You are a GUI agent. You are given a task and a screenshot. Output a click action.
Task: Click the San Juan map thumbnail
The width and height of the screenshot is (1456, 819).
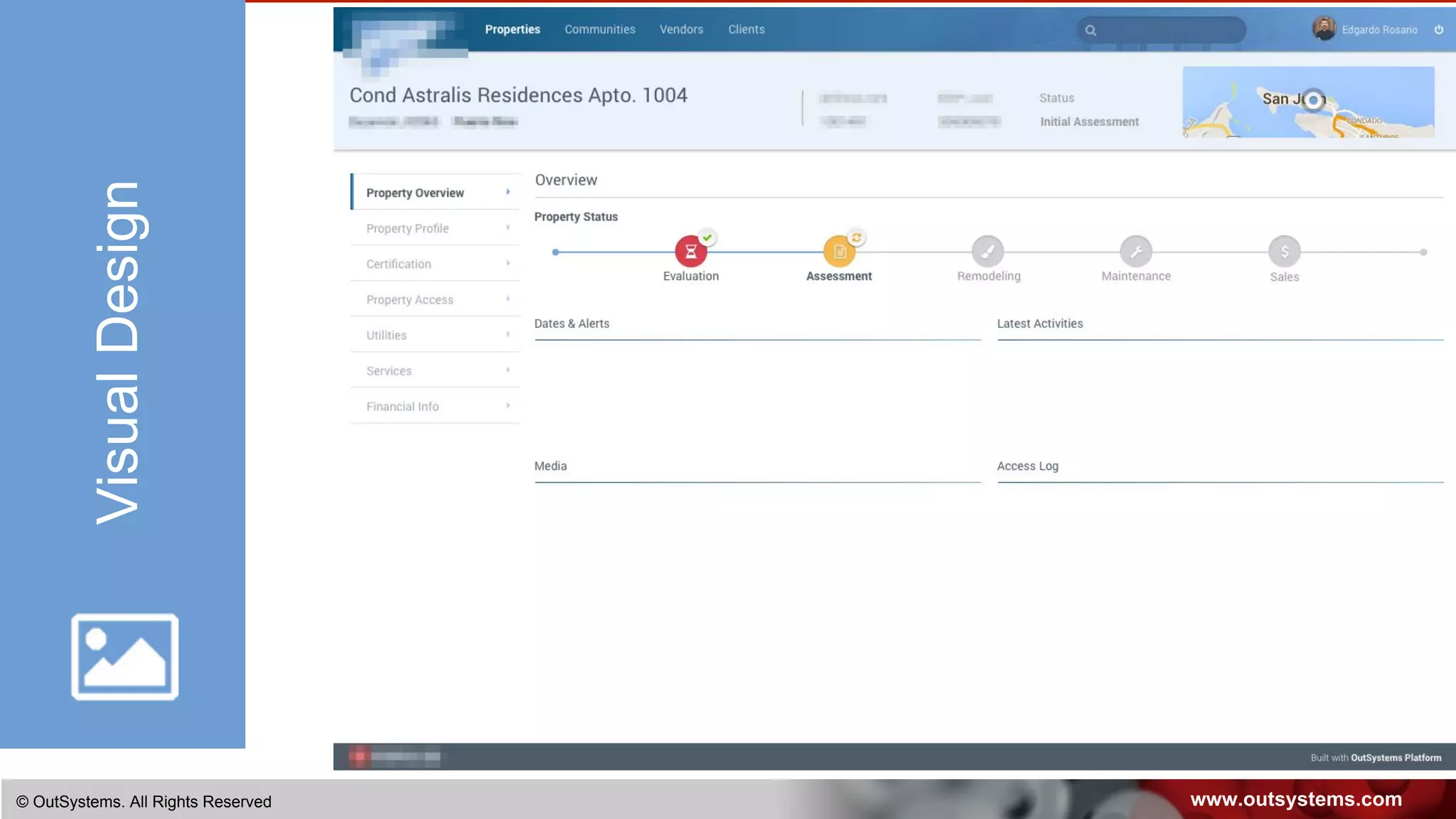pyautogui.click(x=1307, y=102)
